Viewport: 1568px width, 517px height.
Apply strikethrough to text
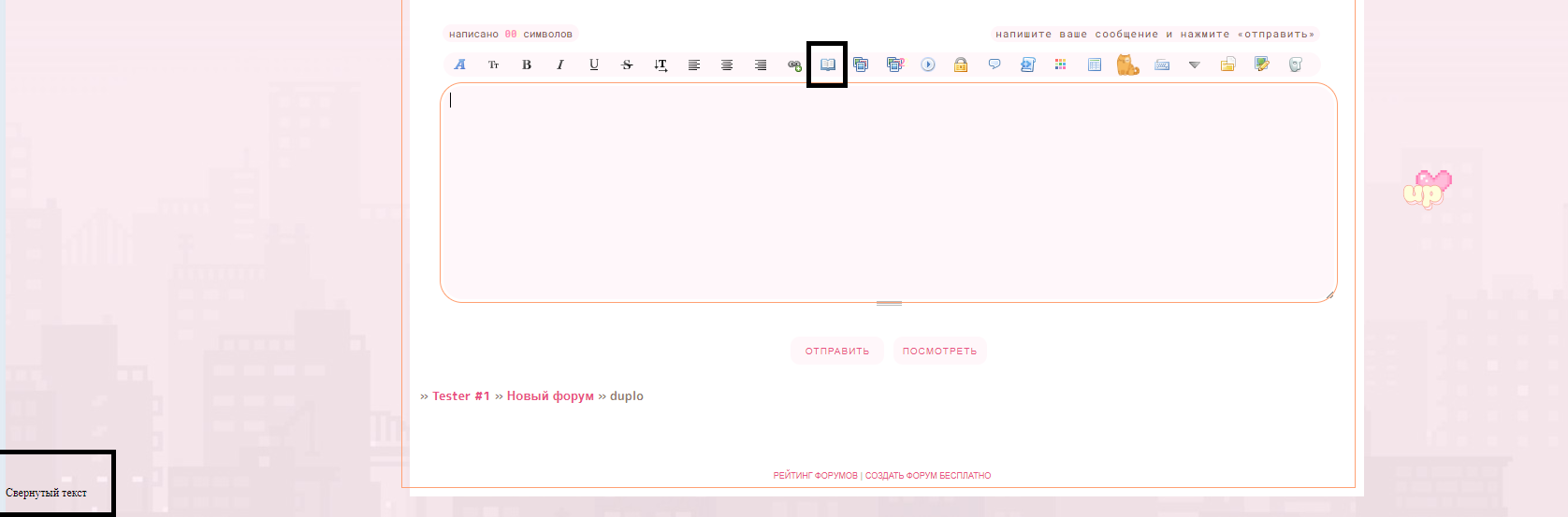pos(627,65)
